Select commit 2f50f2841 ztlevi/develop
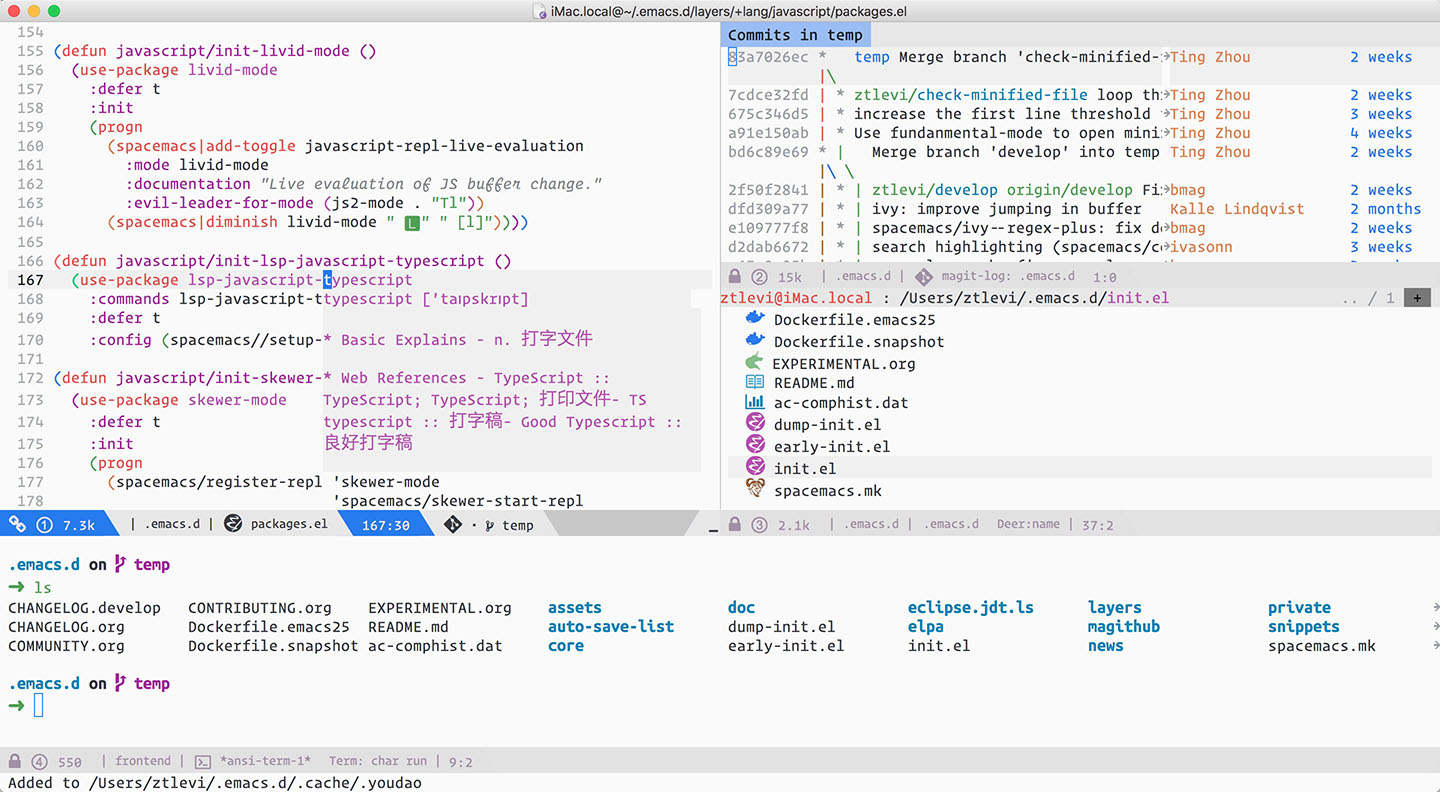The width and height of the screenshot is (1440, 792). tap(1075, 190)
